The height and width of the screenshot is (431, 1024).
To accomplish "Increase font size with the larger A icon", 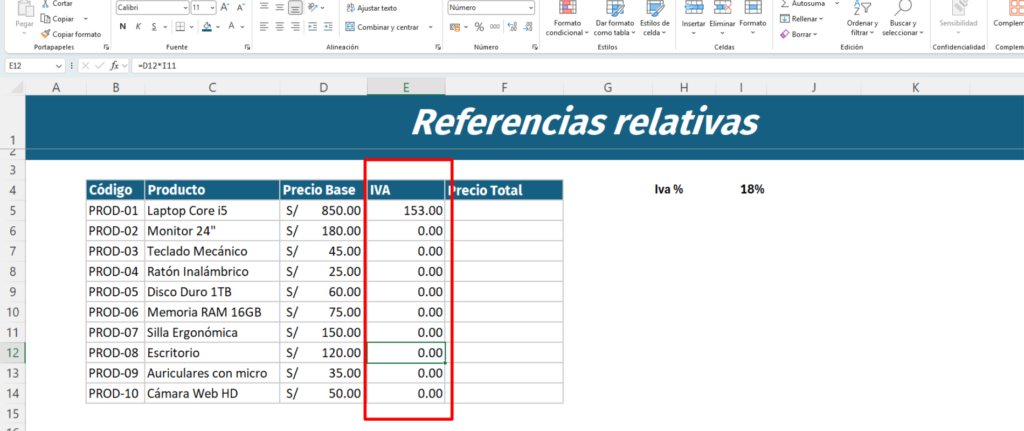I will [x=225, y=8].
